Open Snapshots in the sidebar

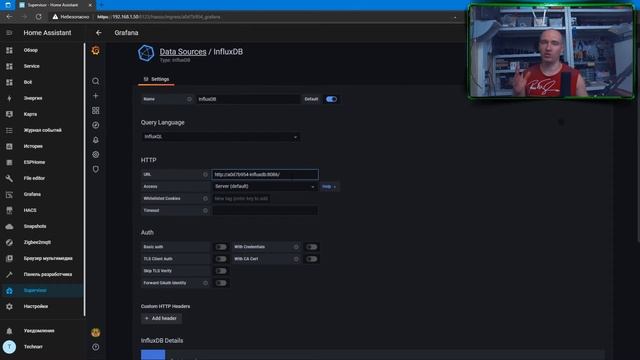pyautogui.click(x=42, y=227)
